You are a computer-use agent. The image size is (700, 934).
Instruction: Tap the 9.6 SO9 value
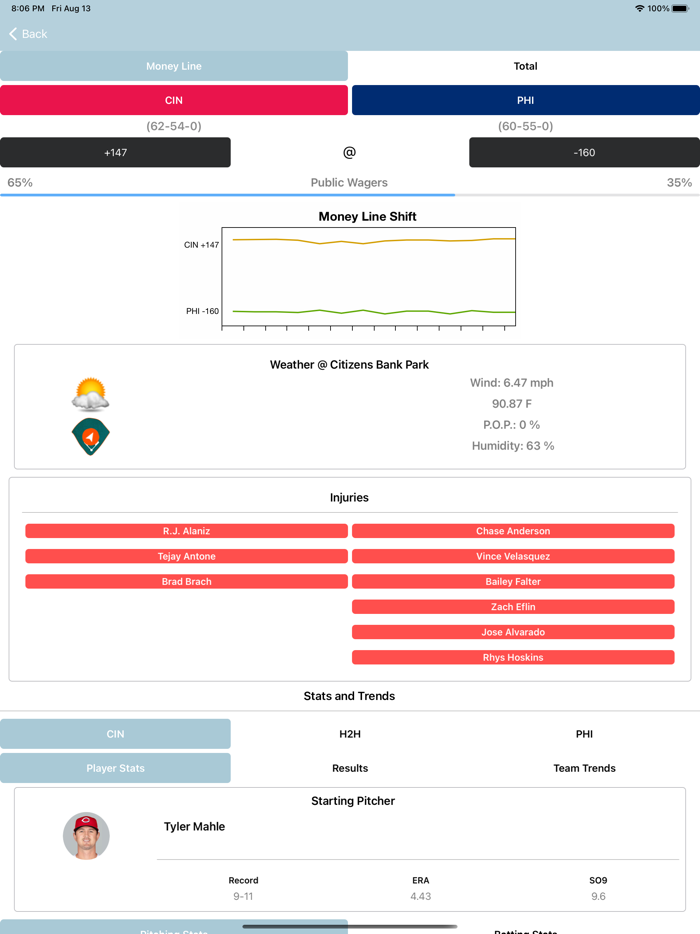tap(598, 896)
